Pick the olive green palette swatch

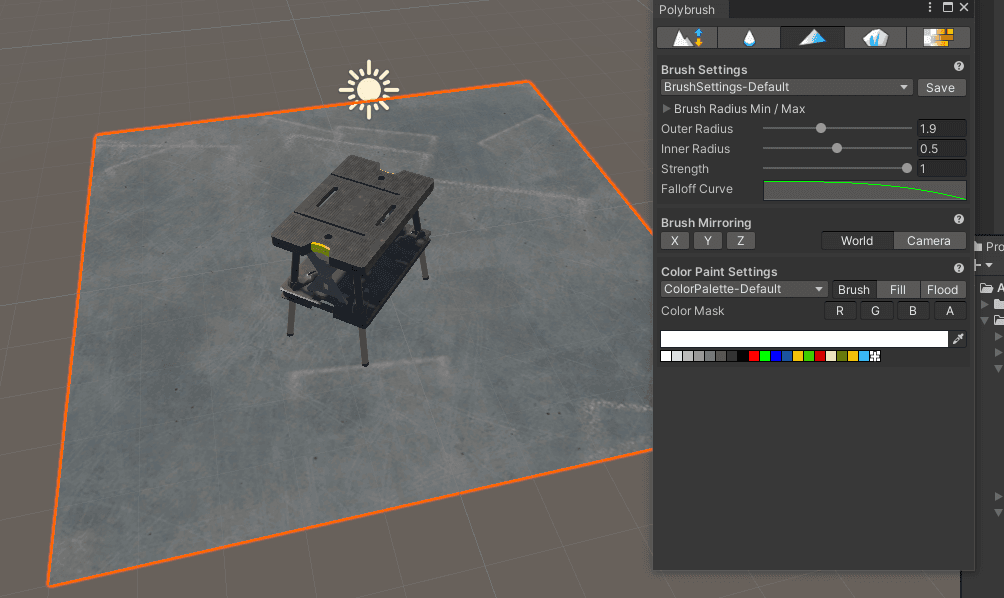[842, 356]
